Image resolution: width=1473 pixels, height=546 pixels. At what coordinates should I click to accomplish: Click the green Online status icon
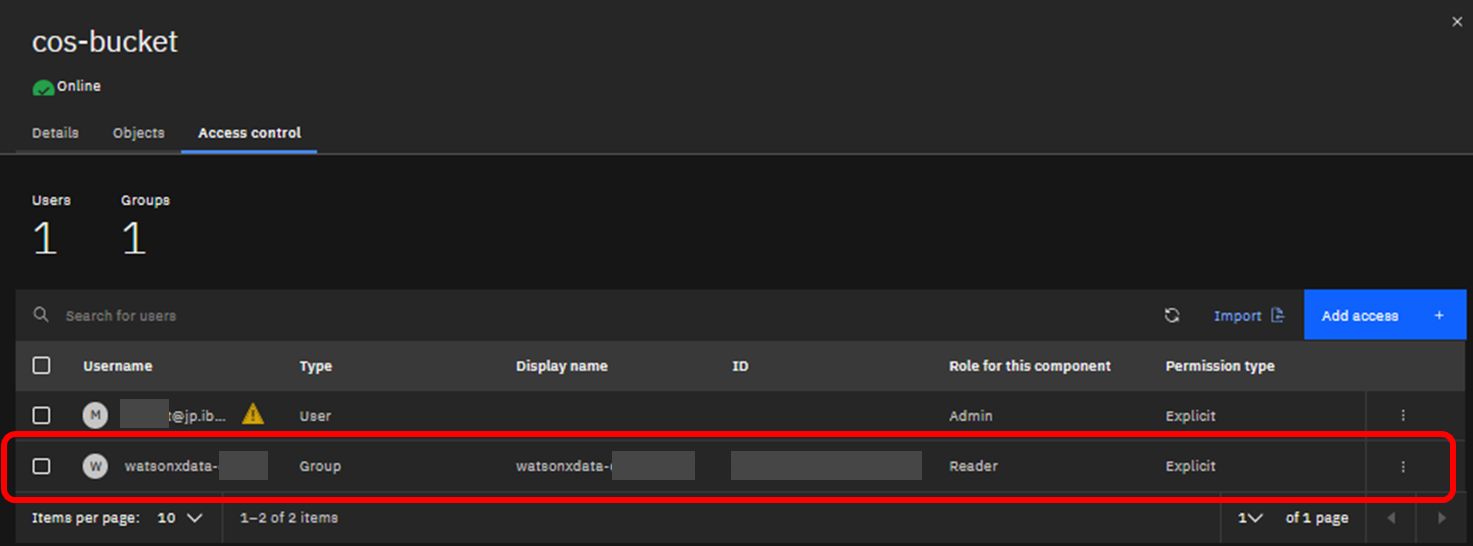[43, 87]
